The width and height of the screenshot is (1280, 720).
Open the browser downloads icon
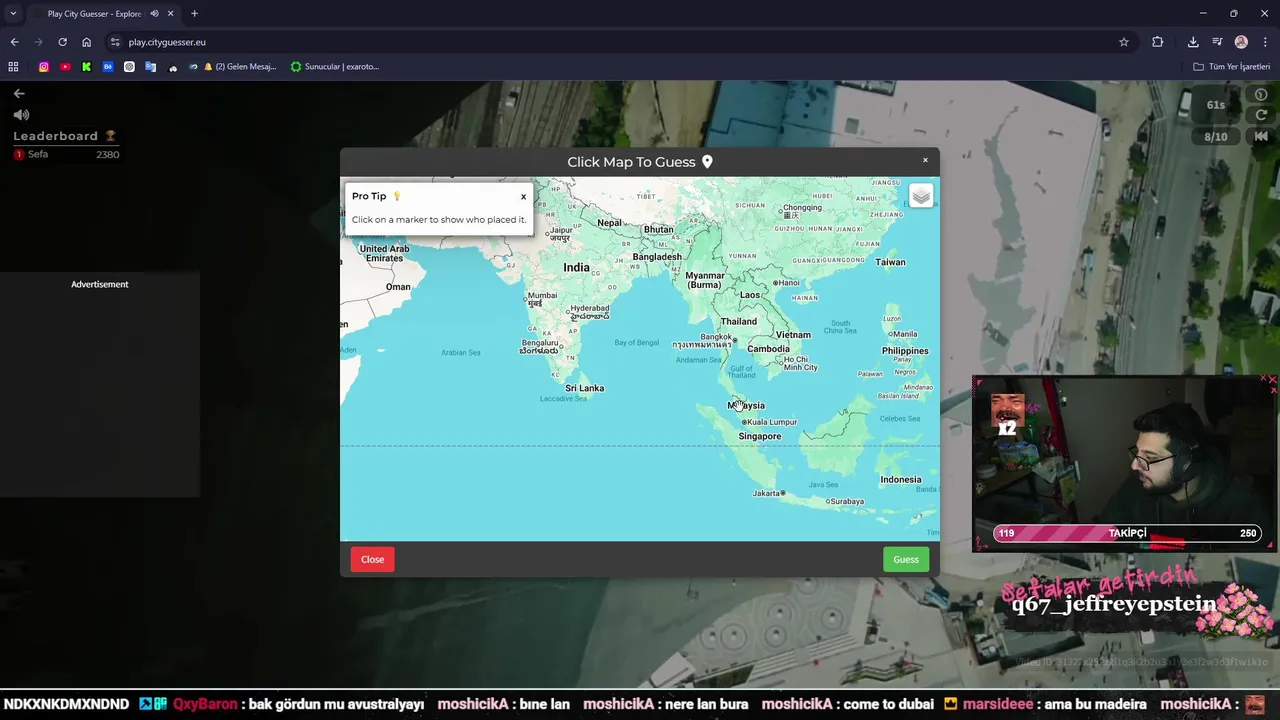pos(1193,42)
